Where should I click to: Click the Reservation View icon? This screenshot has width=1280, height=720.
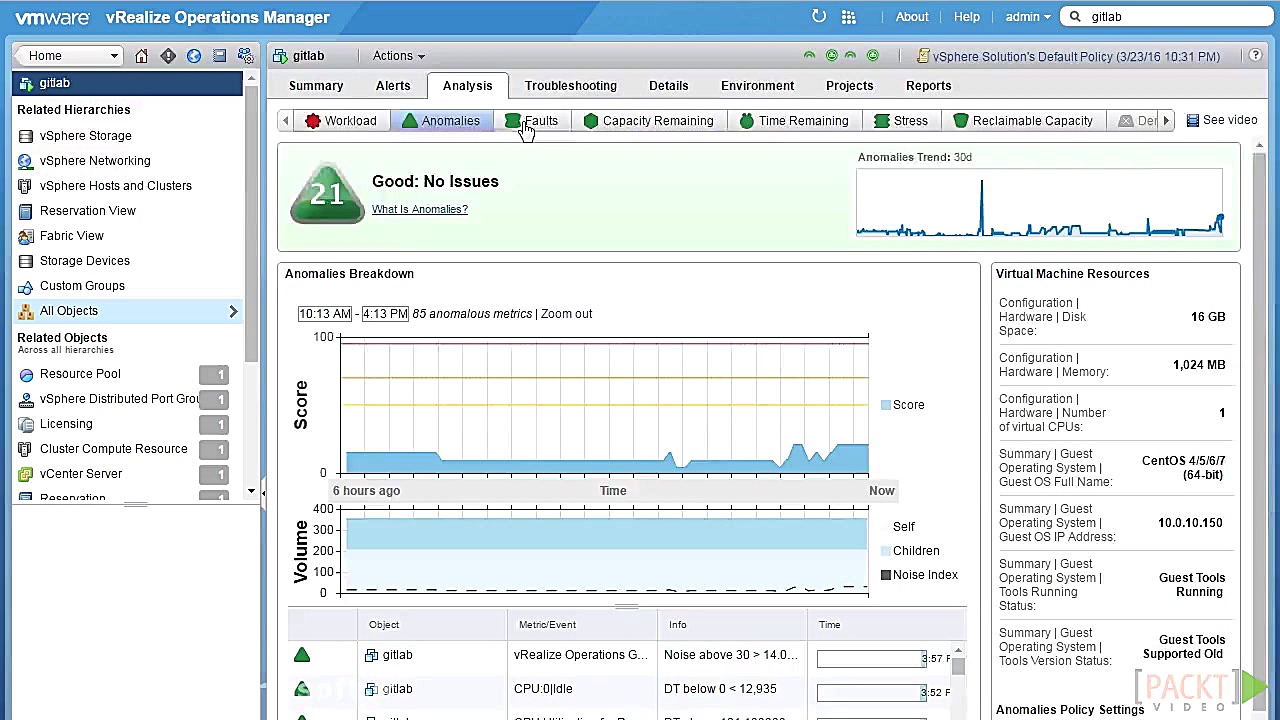[26, 211]
